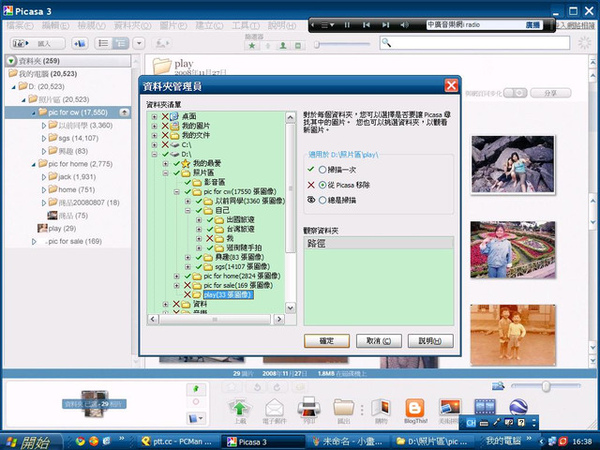
Task: Collapse the 資料夾 (259) sidebar section
Action: [11, 61]
